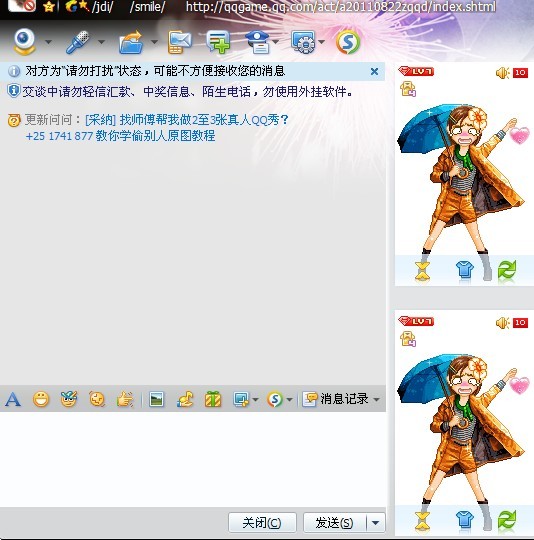Open the 找师傅帮我做2至3张真人QQ秀 question link
Viewport: 534px width, 540px height.
[x=187, y=120]
